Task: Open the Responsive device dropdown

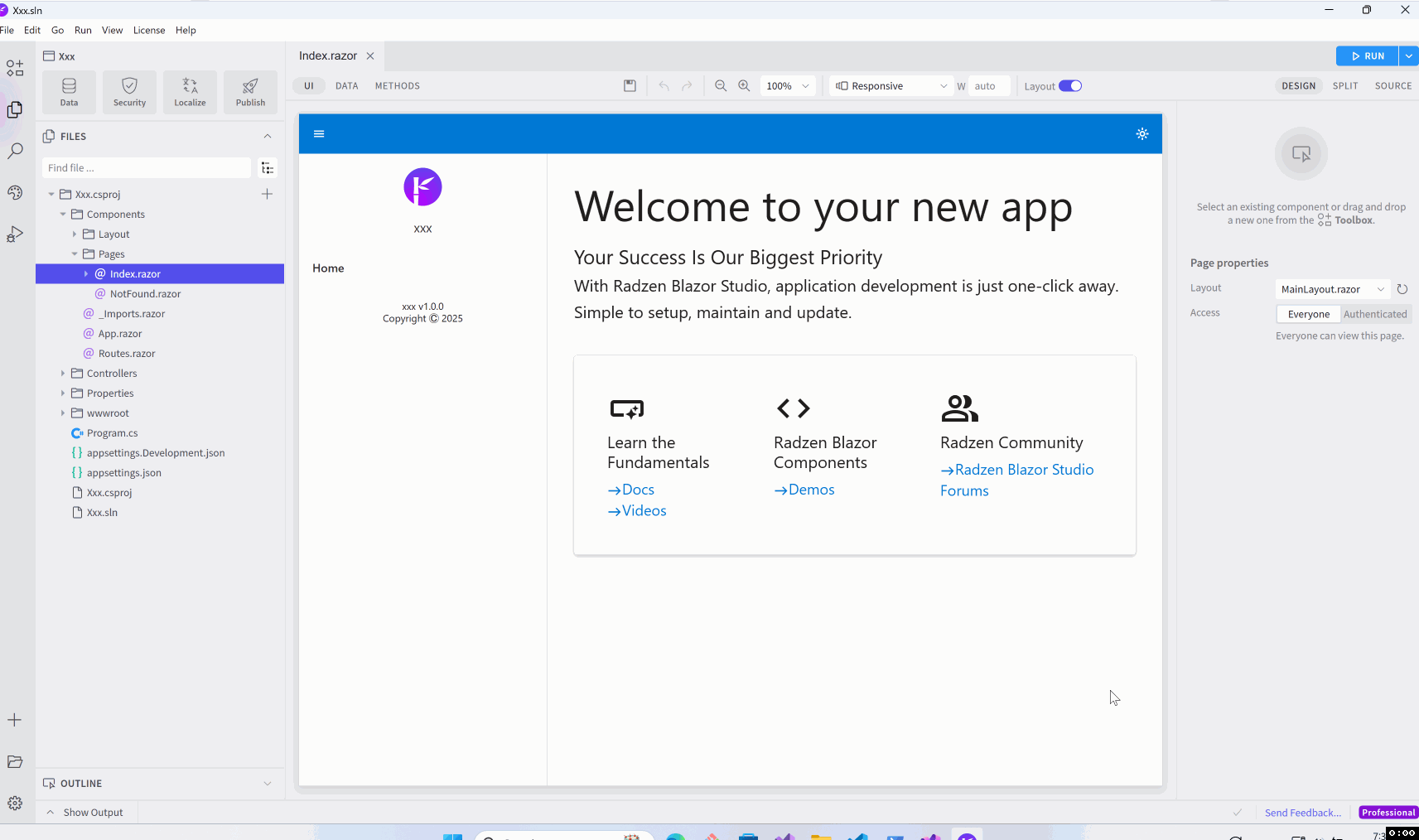Action: [891, 86]
